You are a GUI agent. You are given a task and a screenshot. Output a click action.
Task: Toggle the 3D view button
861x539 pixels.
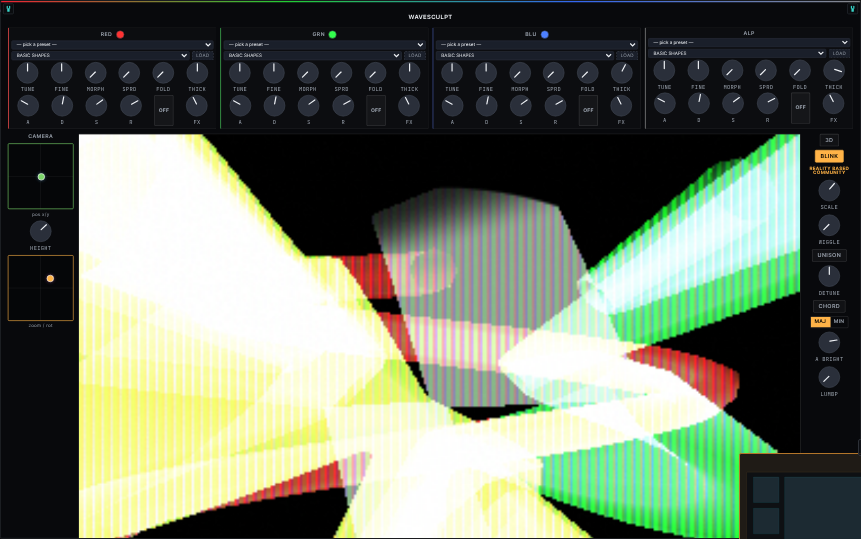pyautogui.click(x=829, y=140)
